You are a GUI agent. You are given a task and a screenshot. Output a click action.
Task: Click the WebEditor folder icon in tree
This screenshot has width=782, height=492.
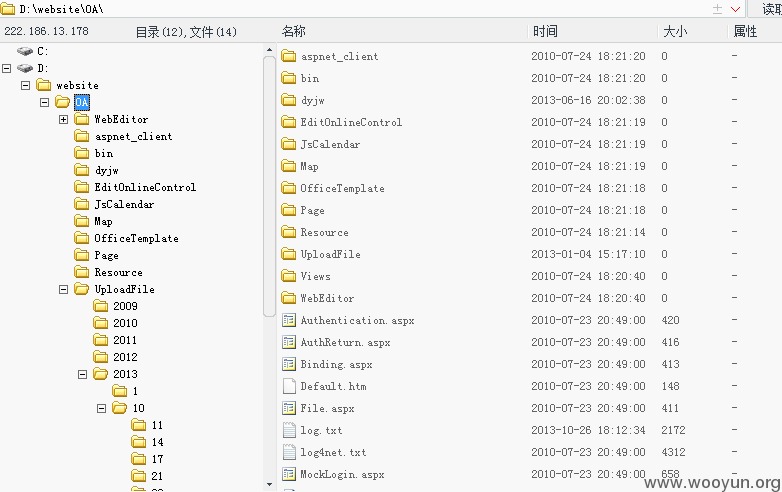(x=81, y=119)
